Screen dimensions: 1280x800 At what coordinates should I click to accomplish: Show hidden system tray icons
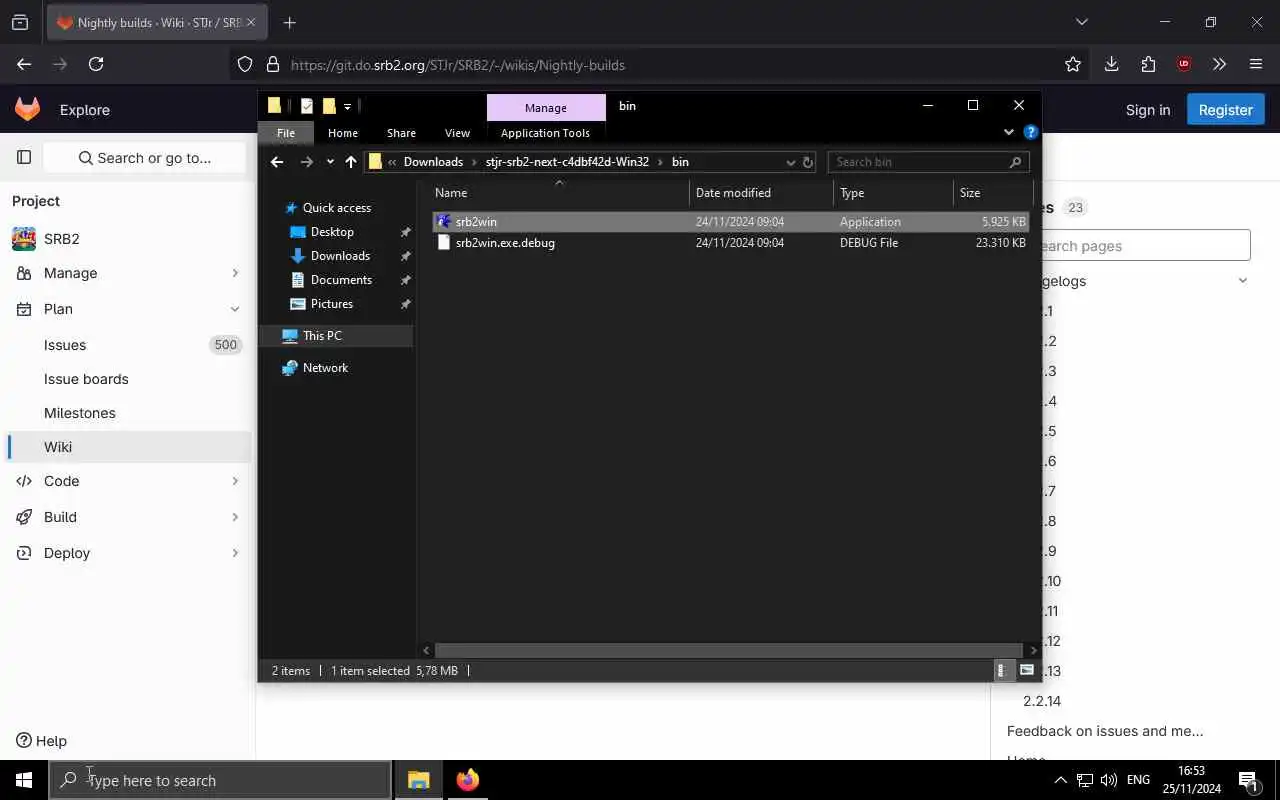coord(1060,780)
